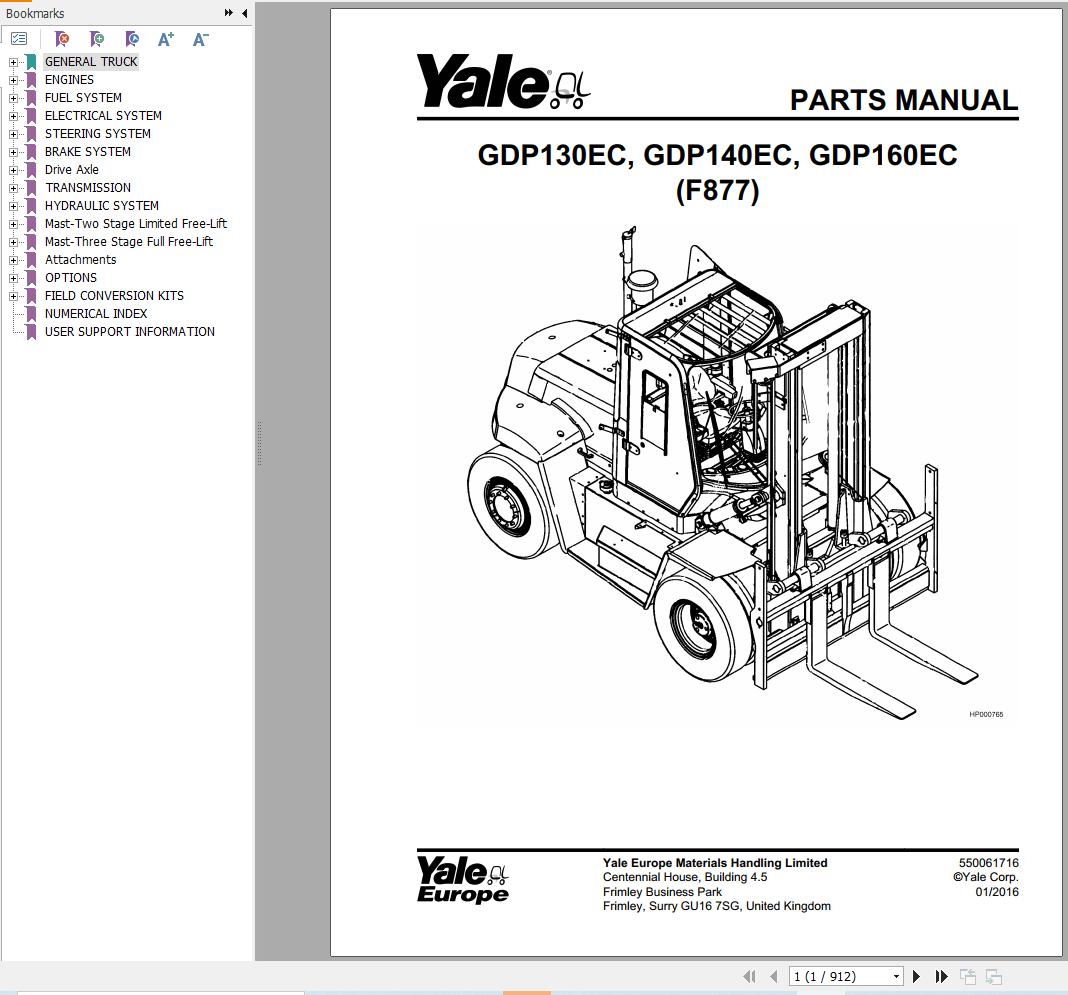
Task: Decrease bookmark text size with A-
Action: [199, 38]
